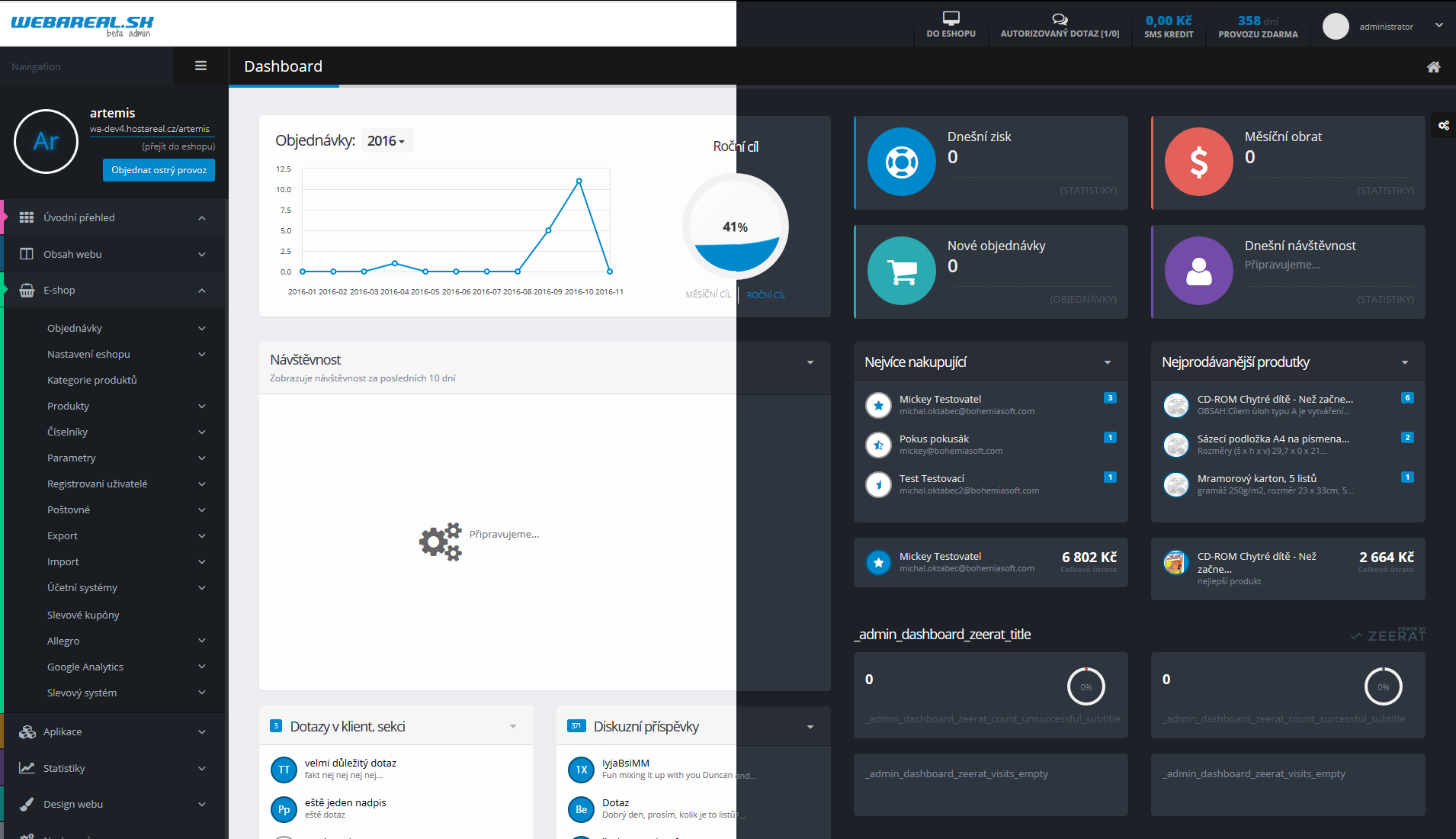Viewport: 1456px width, 839px height.
Task: Click the Měsíční obrat dollar icon
Action: (1198, 162)
